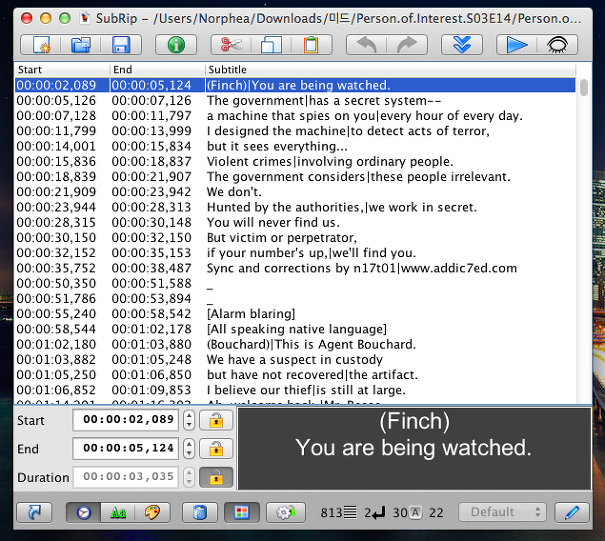Screen dimensions: 605x541
Task: Select row "I believe our thief|is still at large."
Action: pyautogui.click(x=295, y=390)
